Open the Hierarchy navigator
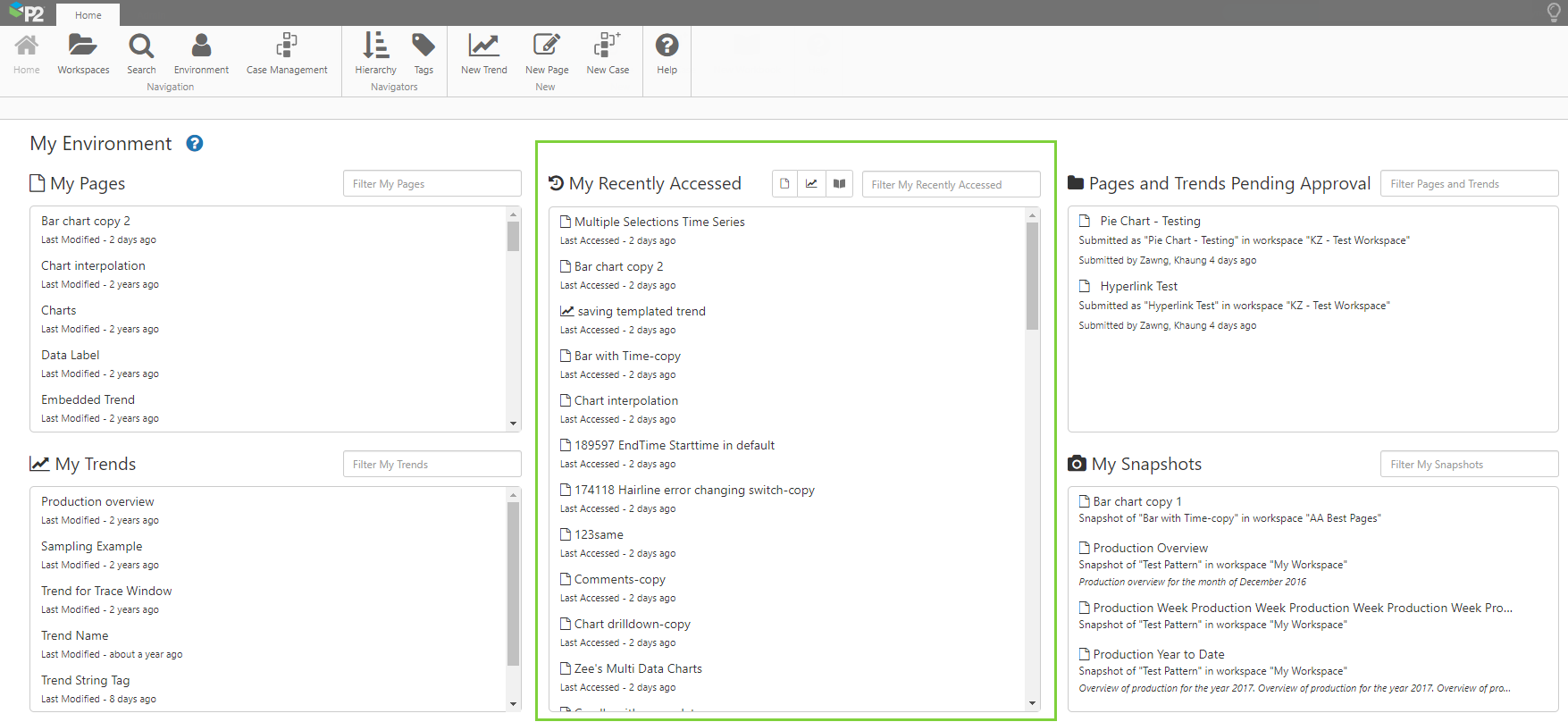 pos(375,54)
